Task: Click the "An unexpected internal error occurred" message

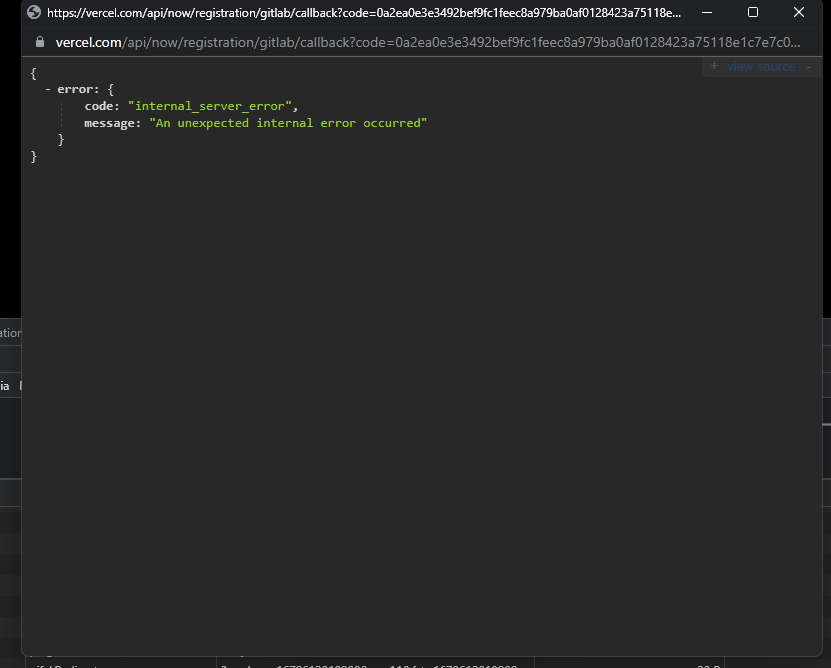Action: tap(288, 123)
